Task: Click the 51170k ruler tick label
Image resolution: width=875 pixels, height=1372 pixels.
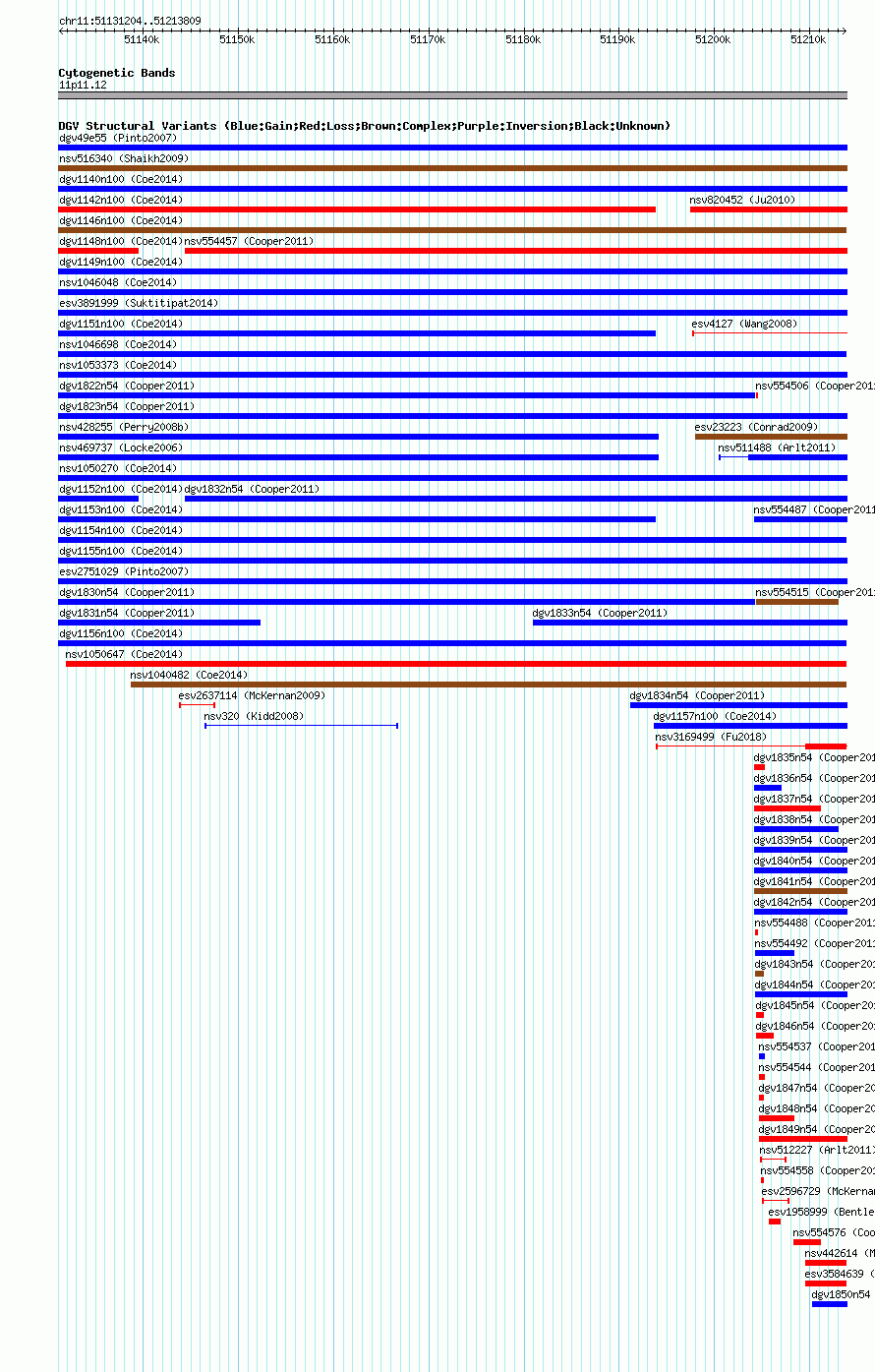Action: [x=428, y=39]
